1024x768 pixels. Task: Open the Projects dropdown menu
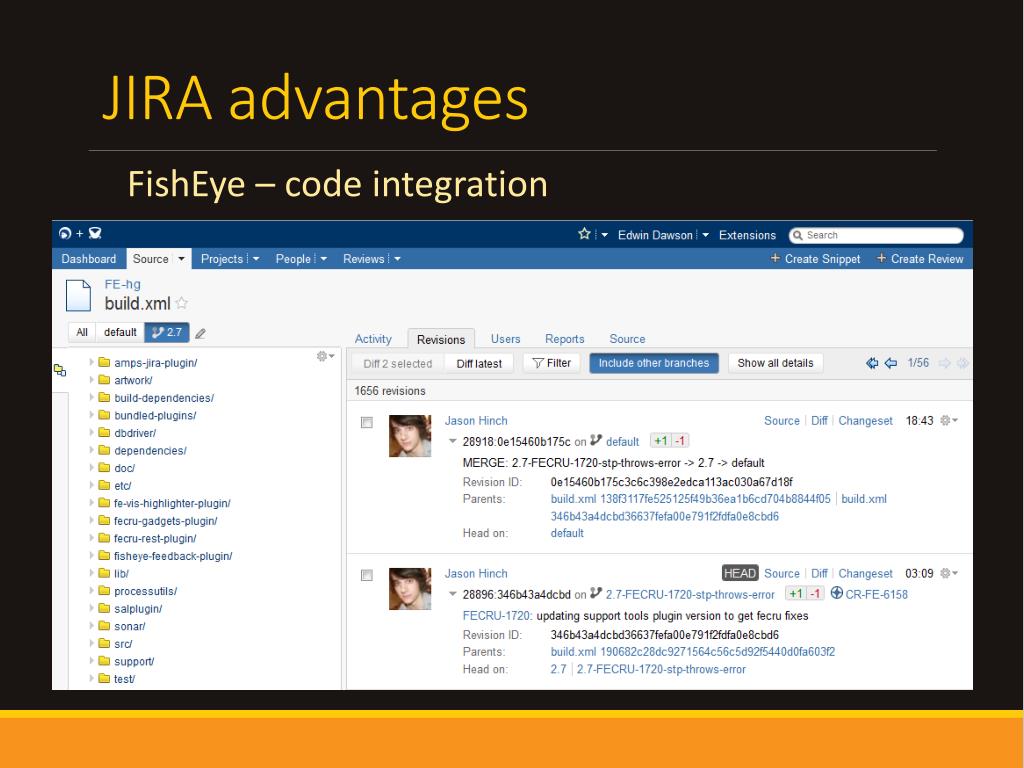pos(230,259)
